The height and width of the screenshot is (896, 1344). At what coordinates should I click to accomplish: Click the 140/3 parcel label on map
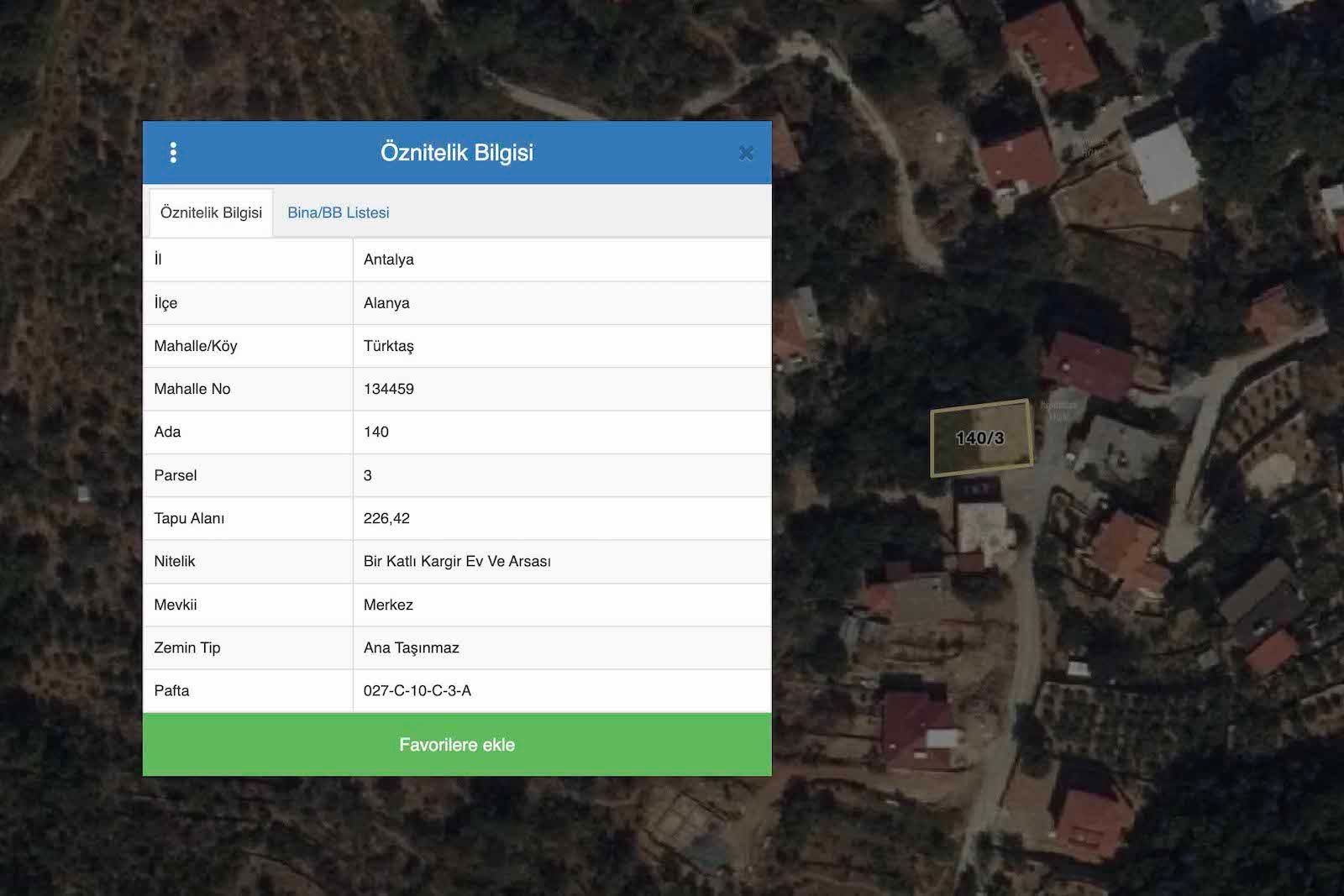[979, 438]
